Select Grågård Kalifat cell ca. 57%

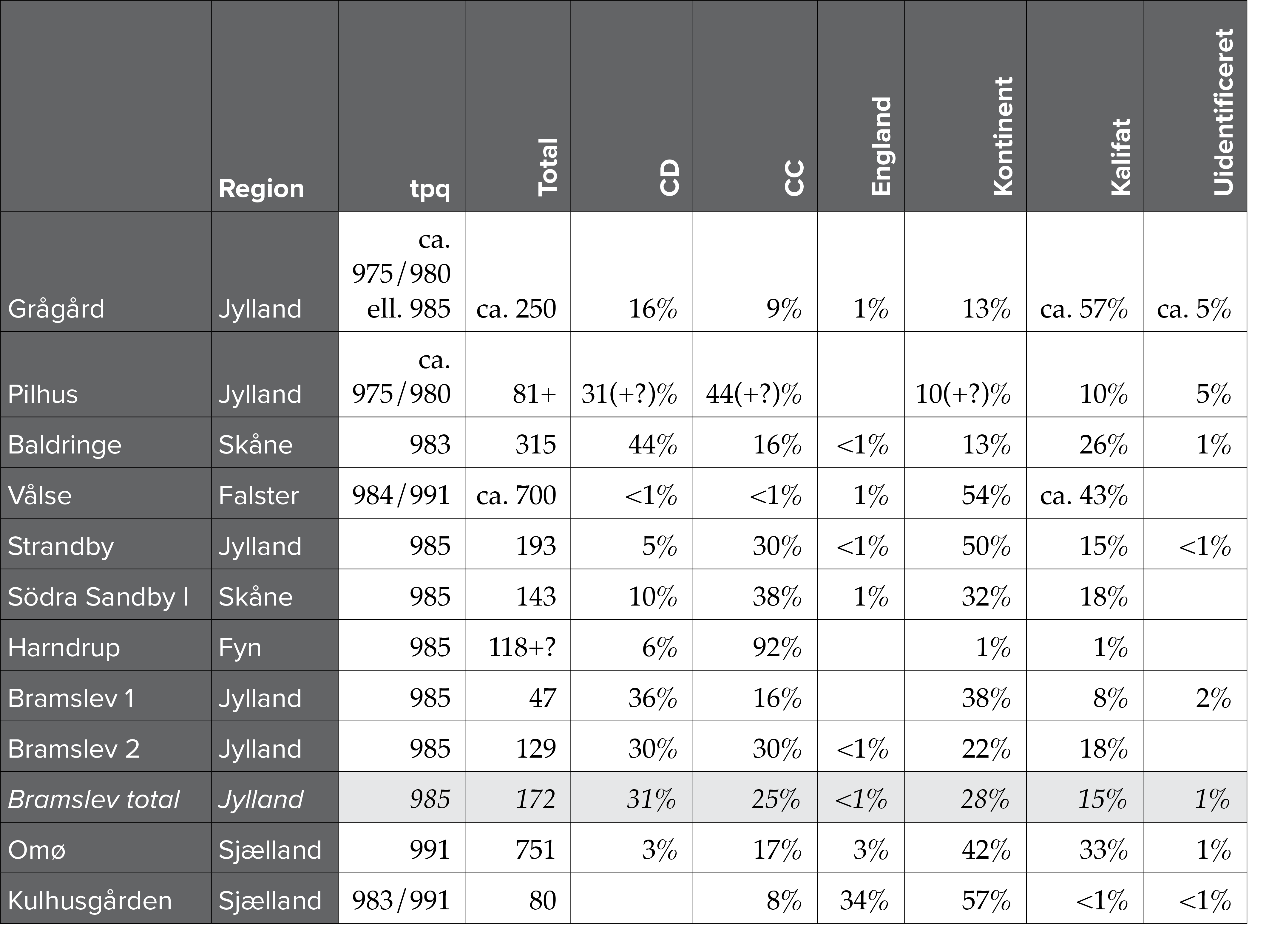pyautogui.click(x=1084, y=310)
